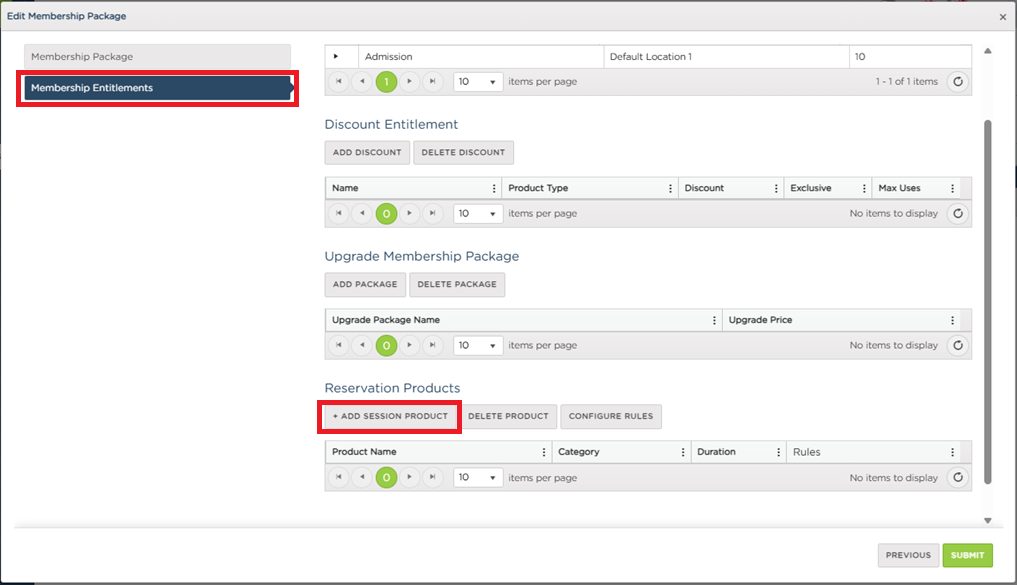The width and height of the screenshot is (1017, 585).
Task: Go to first page in Reservation Products pager
Action: (x=339, y=478)
